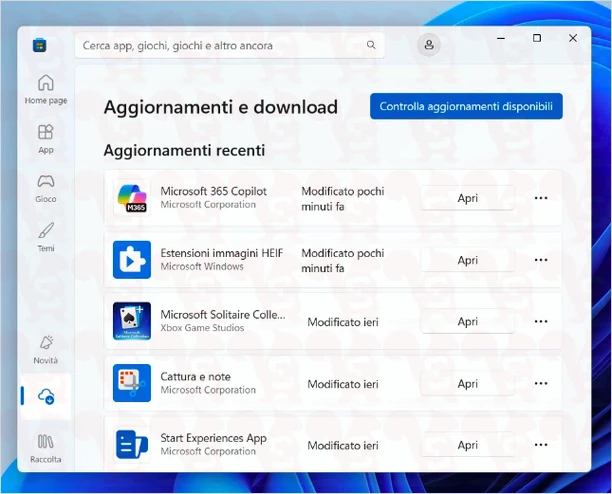Select the Estensioni immagini HEIF title text

(222, 253)
